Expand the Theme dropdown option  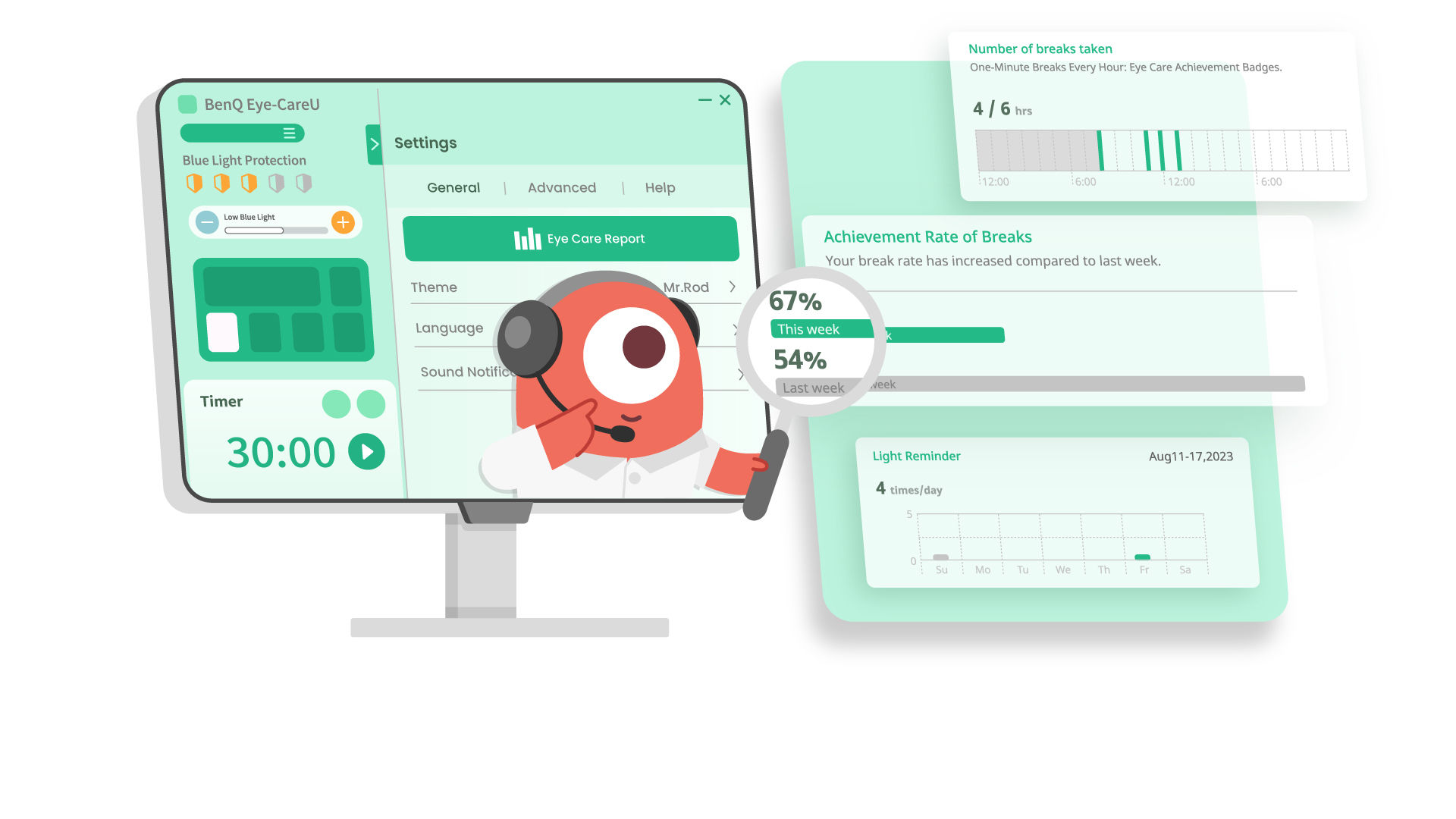pos(733,285)
